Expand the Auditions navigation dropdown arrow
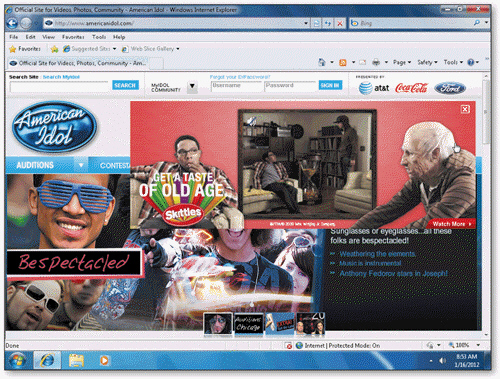Screen dimensions: 500x379 point(81,165)
